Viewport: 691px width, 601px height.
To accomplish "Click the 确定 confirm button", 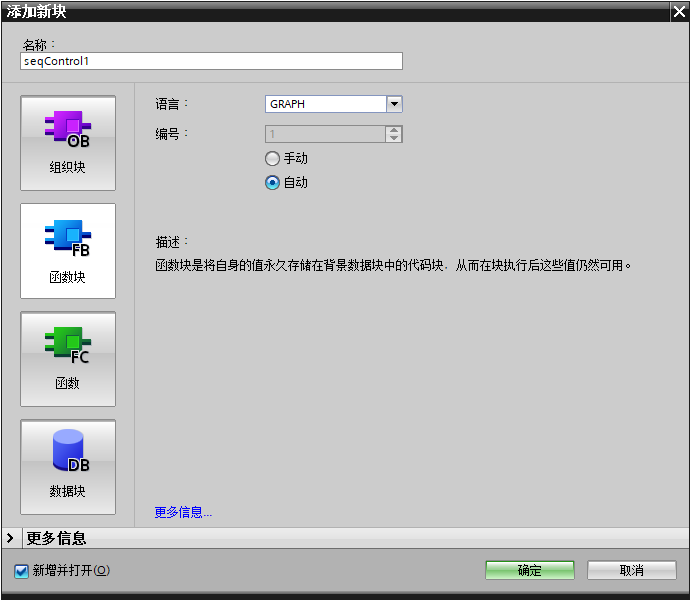I will pyautogui.click(x=530, y=571).
